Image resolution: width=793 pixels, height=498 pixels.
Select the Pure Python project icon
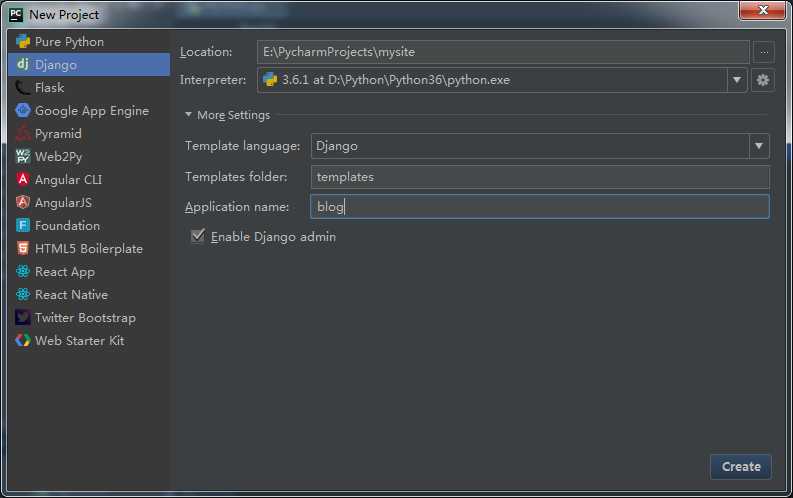[23, 41]
